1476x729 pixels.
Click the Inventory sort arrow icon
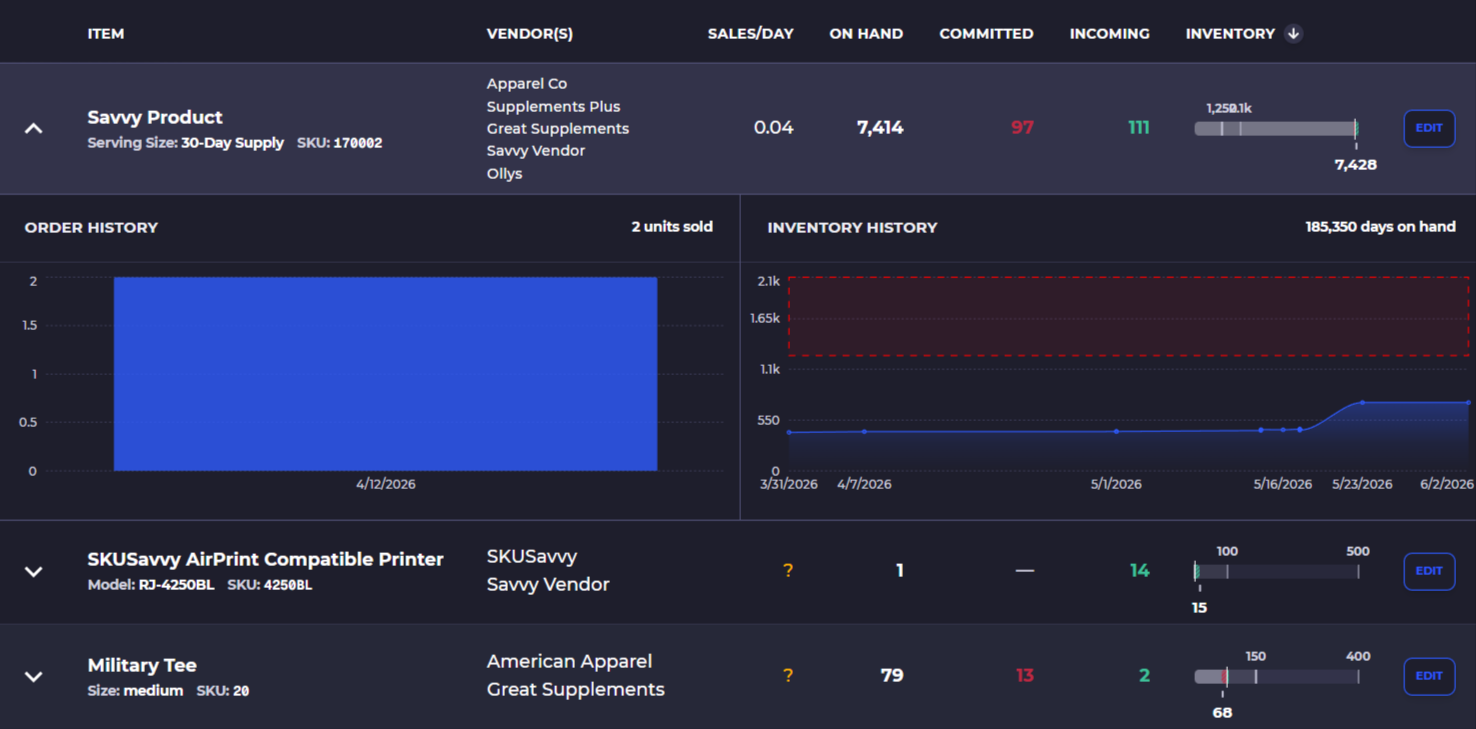(x=1293, y=34)
